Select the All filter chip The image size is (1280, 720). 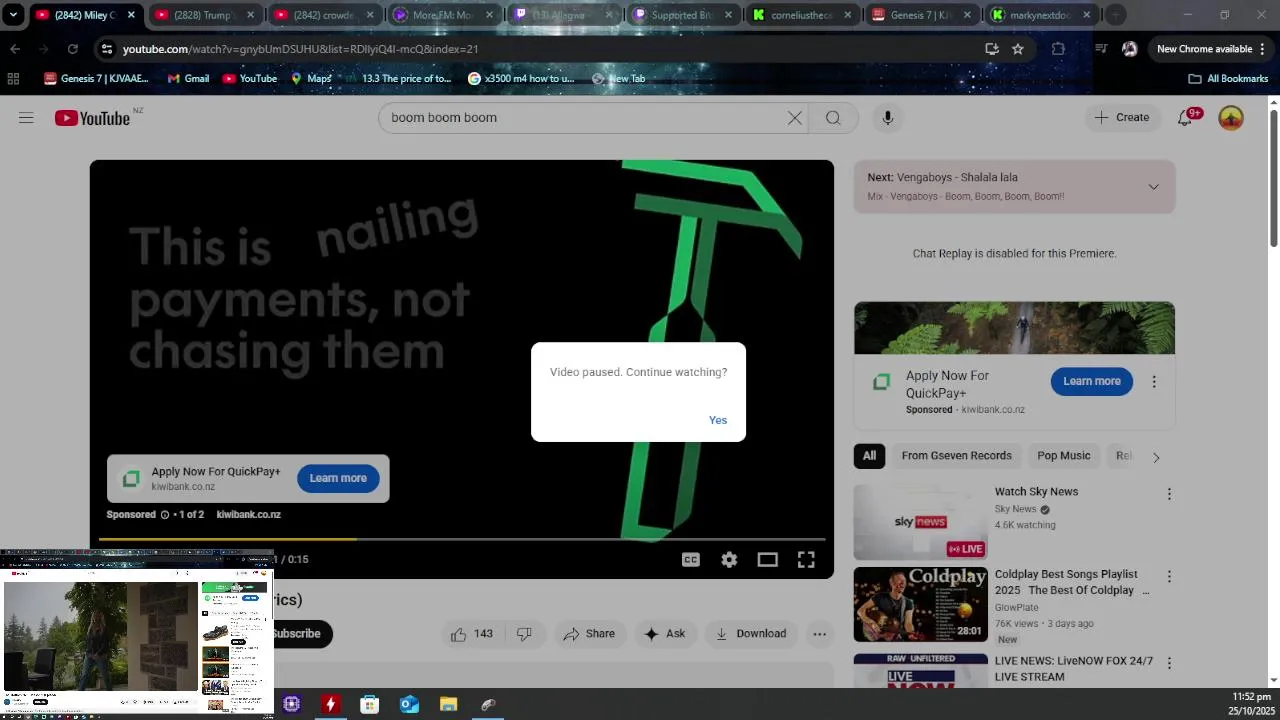click(869, 456)
